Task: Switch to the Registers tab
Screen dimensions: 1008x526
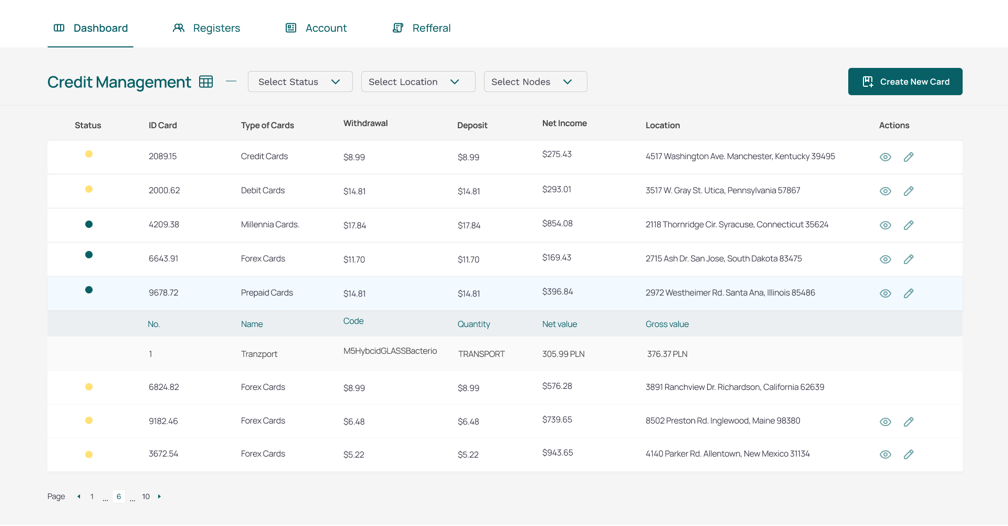Action: tap(207, 28)
